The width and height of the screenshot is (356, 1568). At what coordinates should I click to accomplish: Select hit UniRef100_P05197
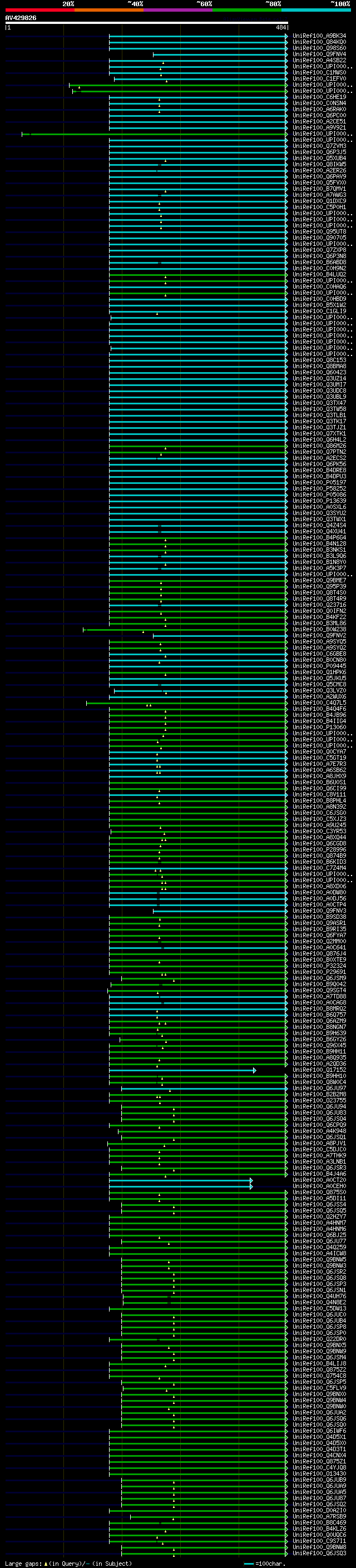(x=319, y=483)
